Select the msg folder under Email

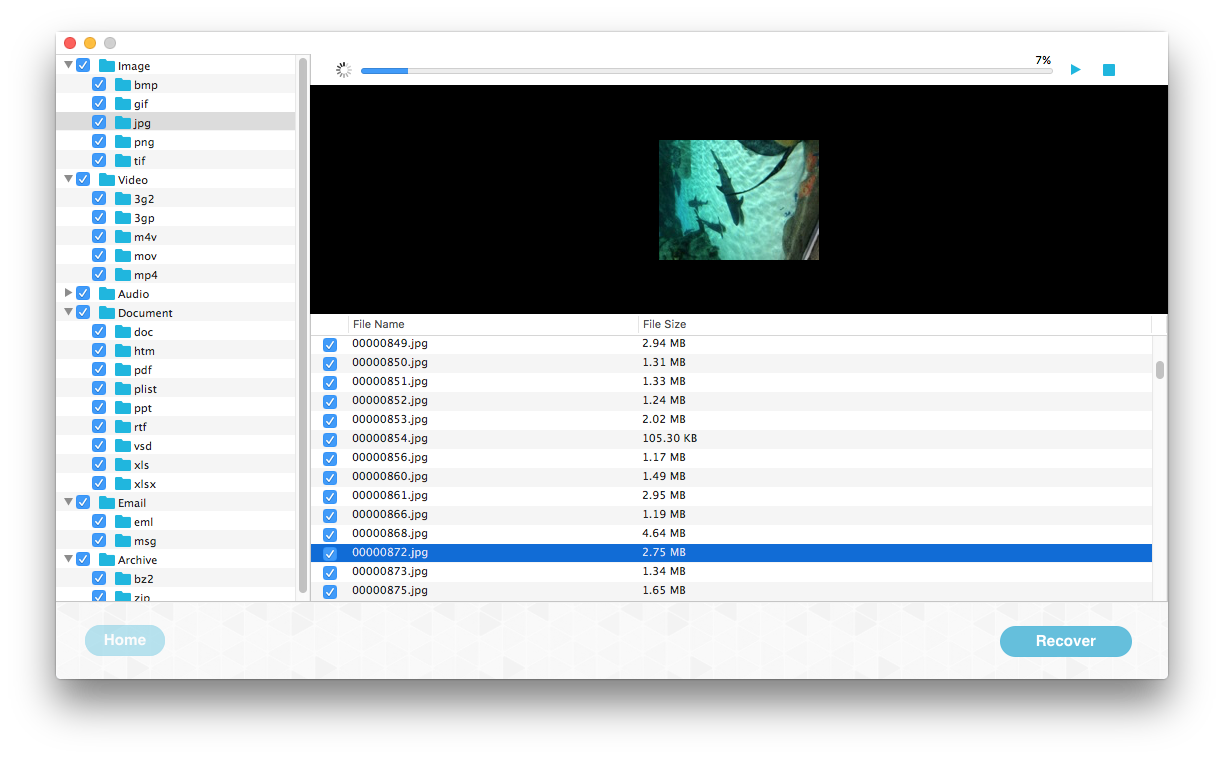(x=176, y=541)
